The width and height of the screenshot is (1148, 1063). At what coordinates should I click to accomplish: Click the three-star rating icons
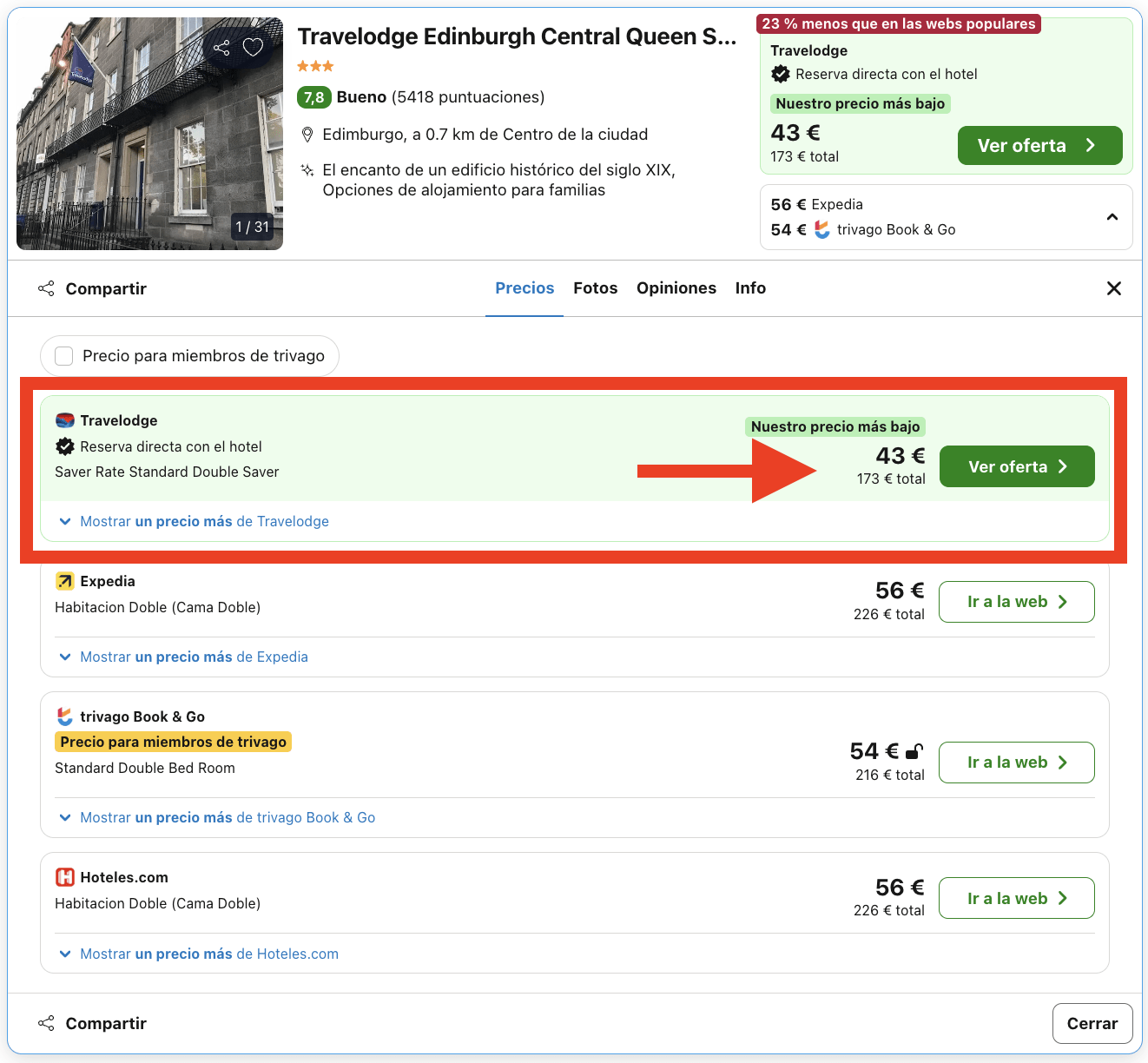[315, 65]
